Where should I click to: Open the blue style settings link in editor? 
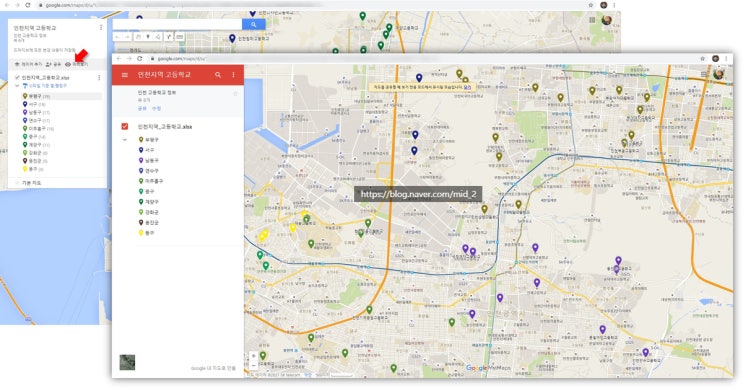pos(45,86)
